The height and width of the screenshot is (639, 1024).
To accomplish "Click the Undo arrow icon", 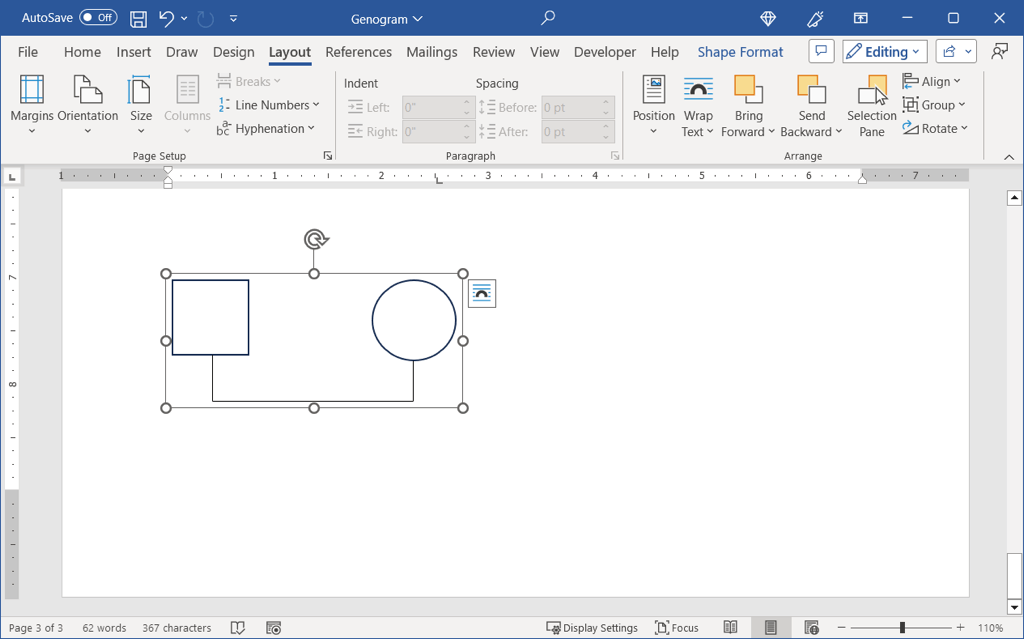I will pos(166,18).
